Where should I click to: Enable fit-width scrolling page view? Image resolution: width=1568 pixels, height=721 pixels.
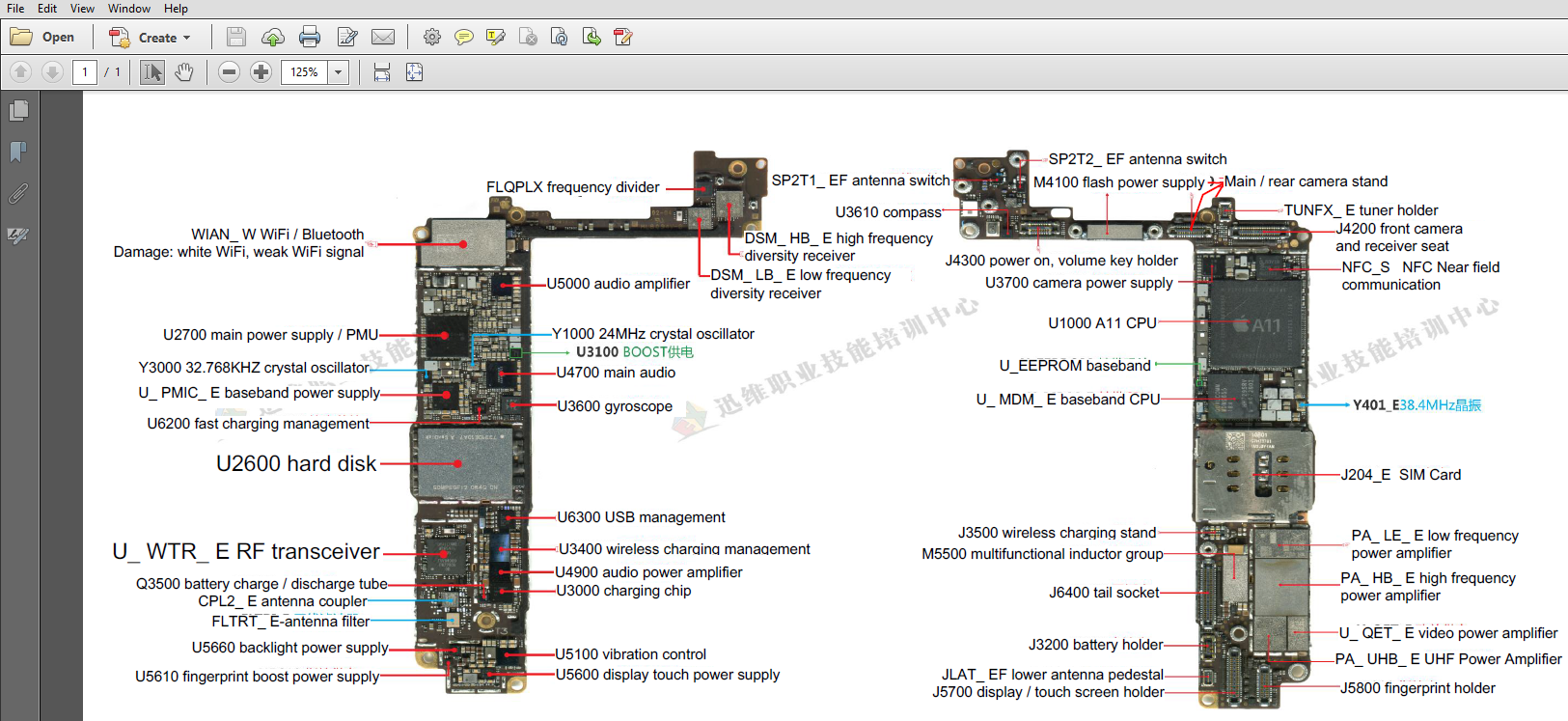tap(382, 72)
